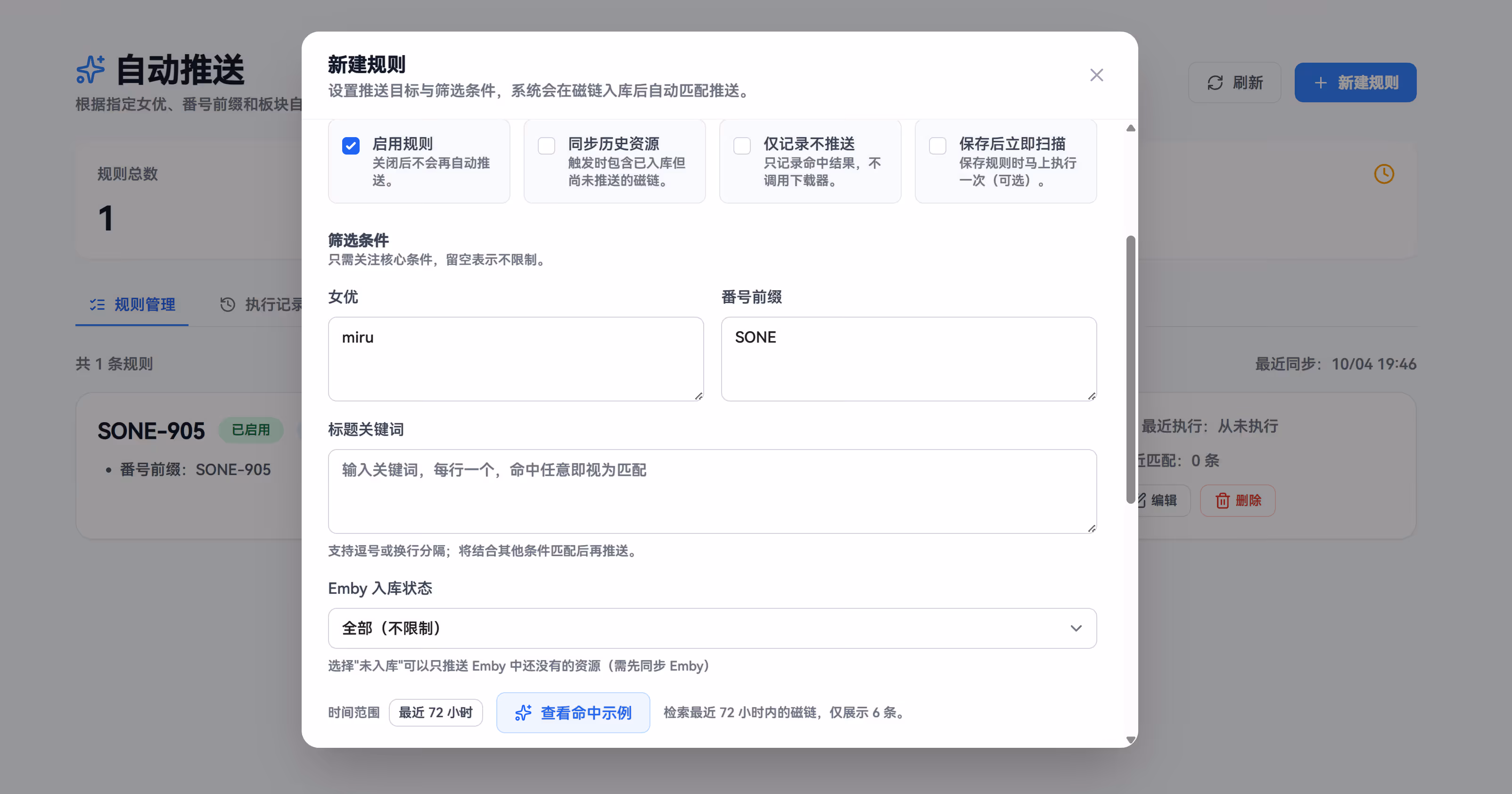This screenshot has width=1512, height=794.
Task: Click the 标题关键词 text area
Action: [712, 491]
